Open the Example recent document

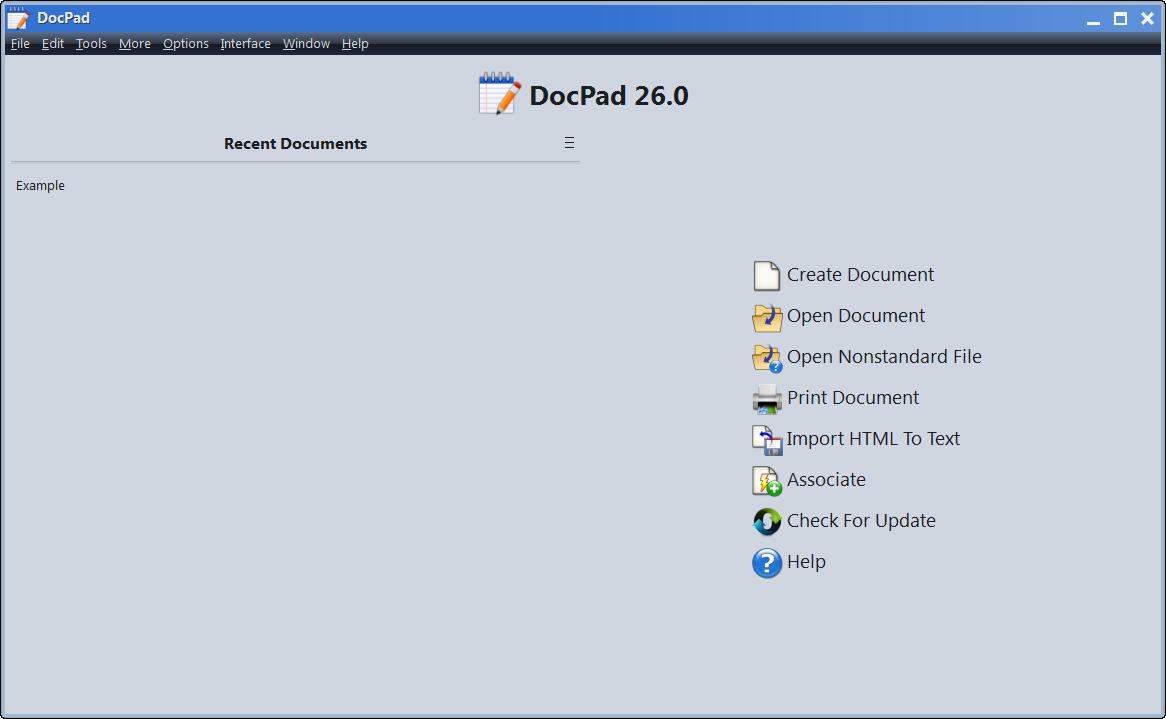(x=40, y=185)
